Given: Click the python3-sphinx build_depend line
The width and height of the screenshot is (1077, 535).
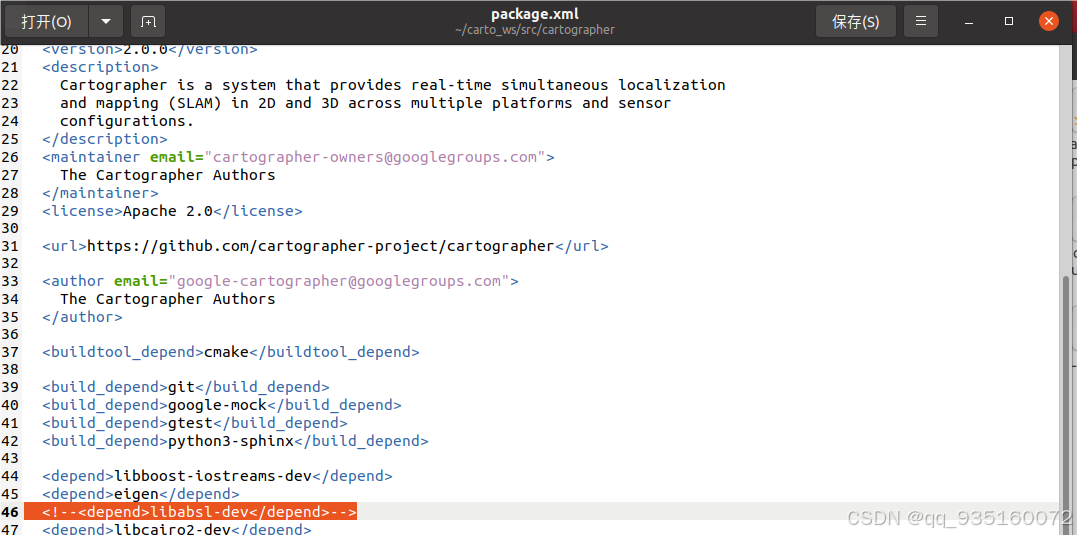Looking at the screenshot, I should tap(236, 440).
